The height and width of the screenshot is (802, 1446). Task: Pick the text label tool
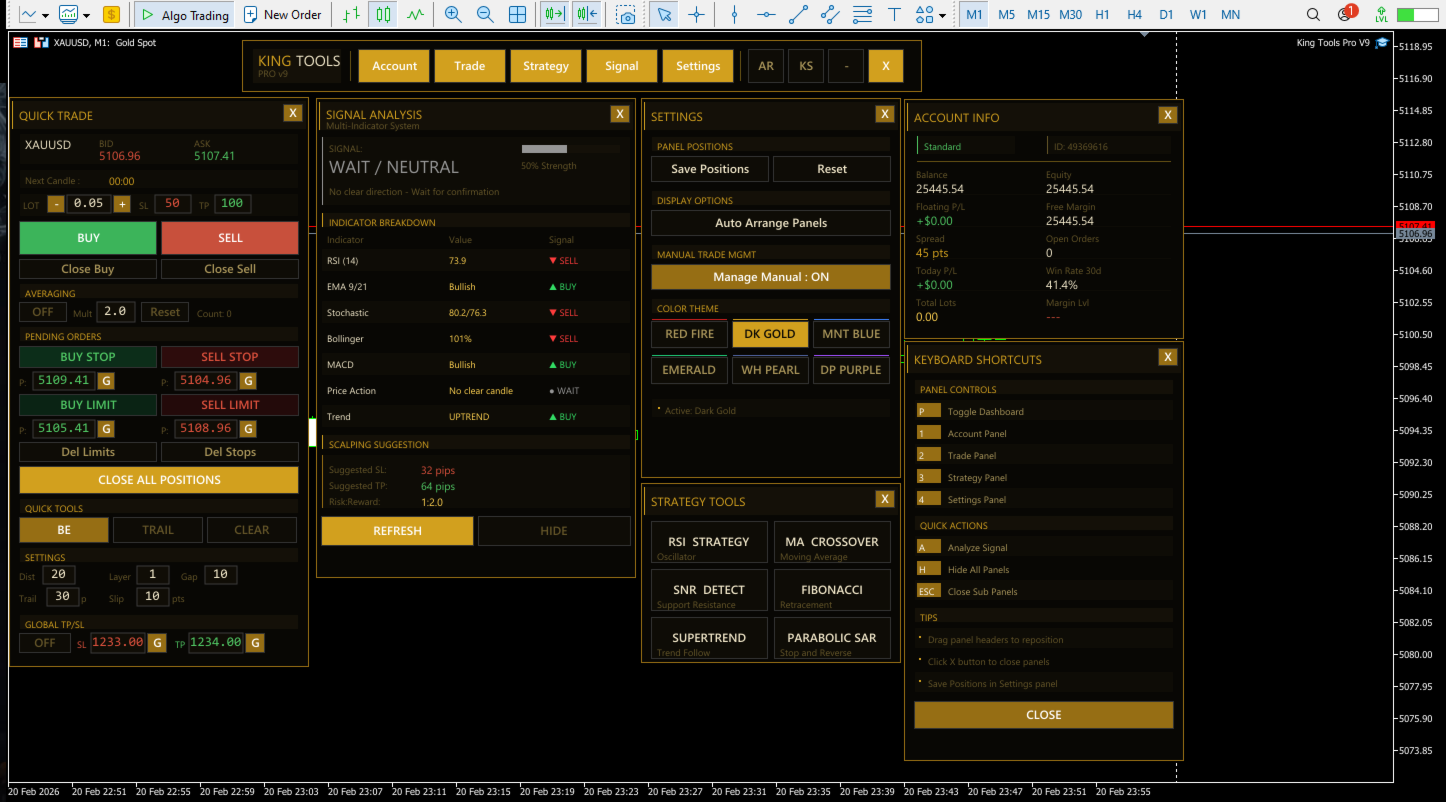click(x=894, y=15)
